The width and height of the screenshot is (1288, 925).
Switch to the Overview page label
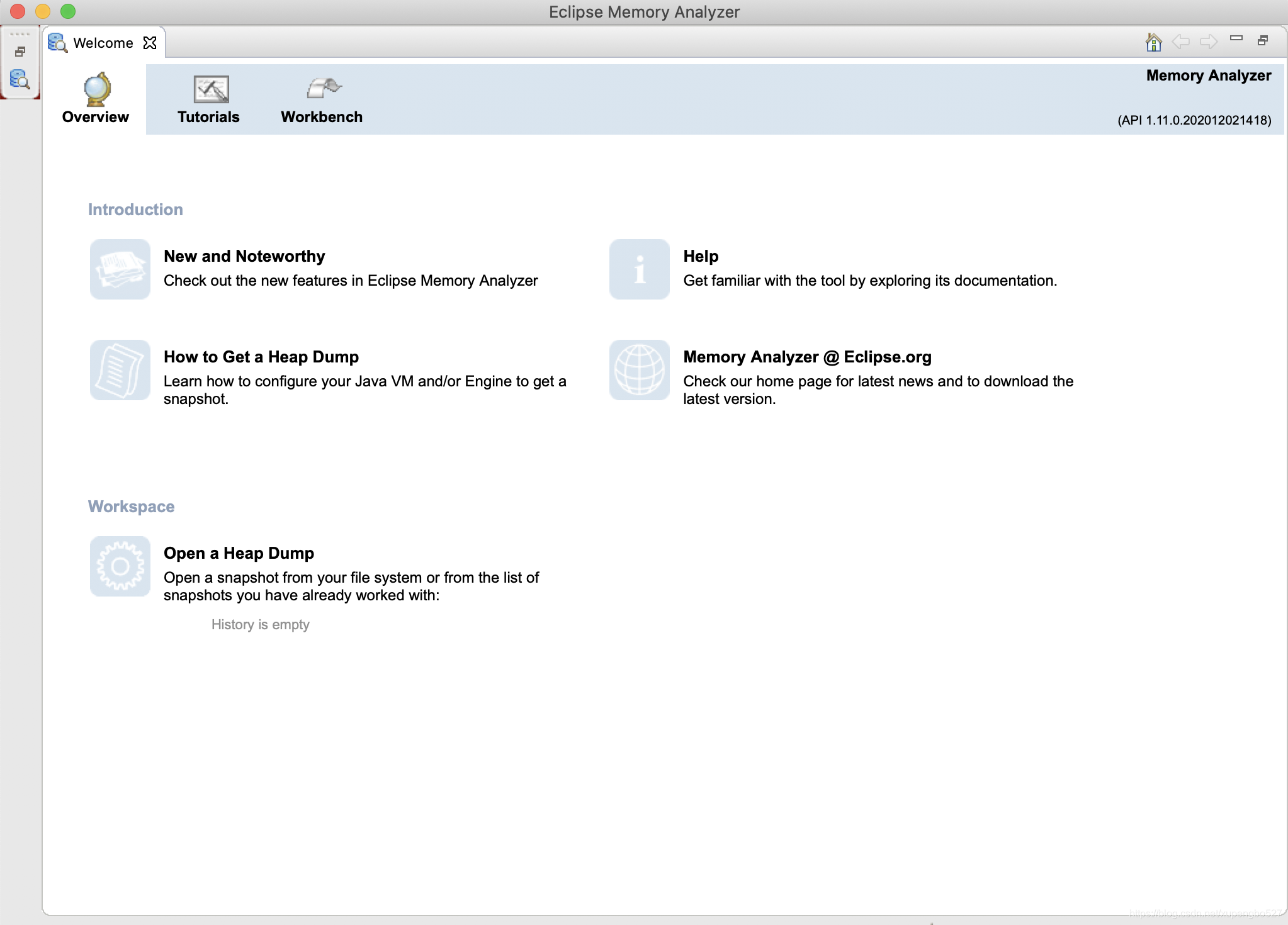pyautogui.click(x=96, y=117)
